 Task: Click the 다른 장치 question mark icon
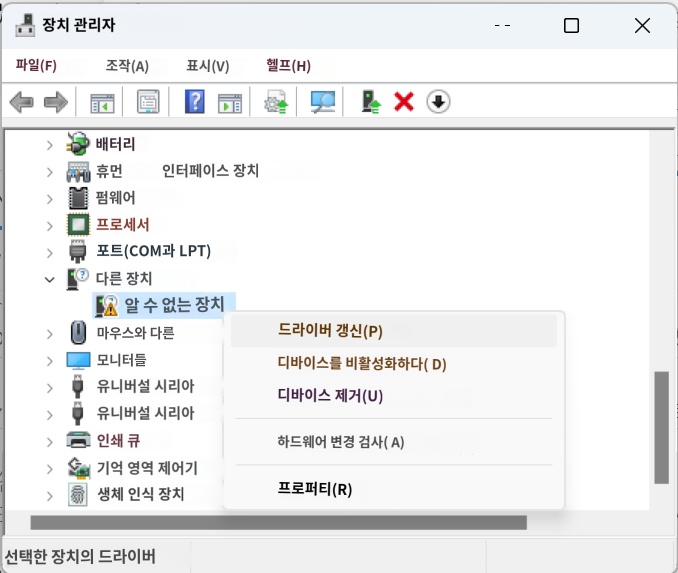tap(77, 279)
